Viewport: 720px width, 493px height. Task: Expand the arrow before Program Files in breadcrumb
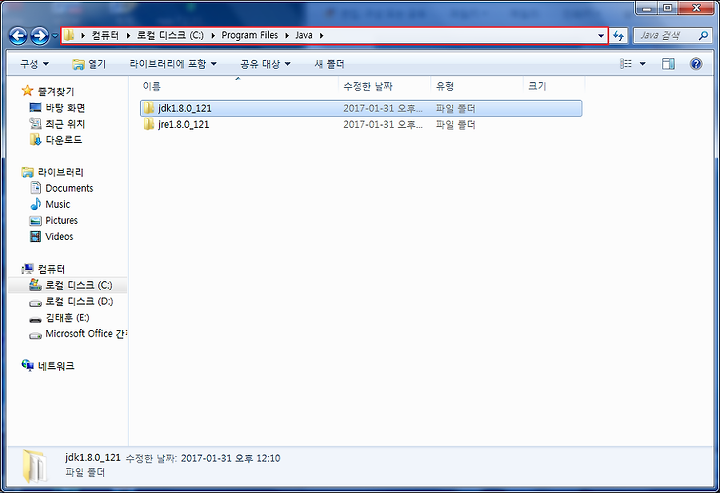tap(213, 35)
